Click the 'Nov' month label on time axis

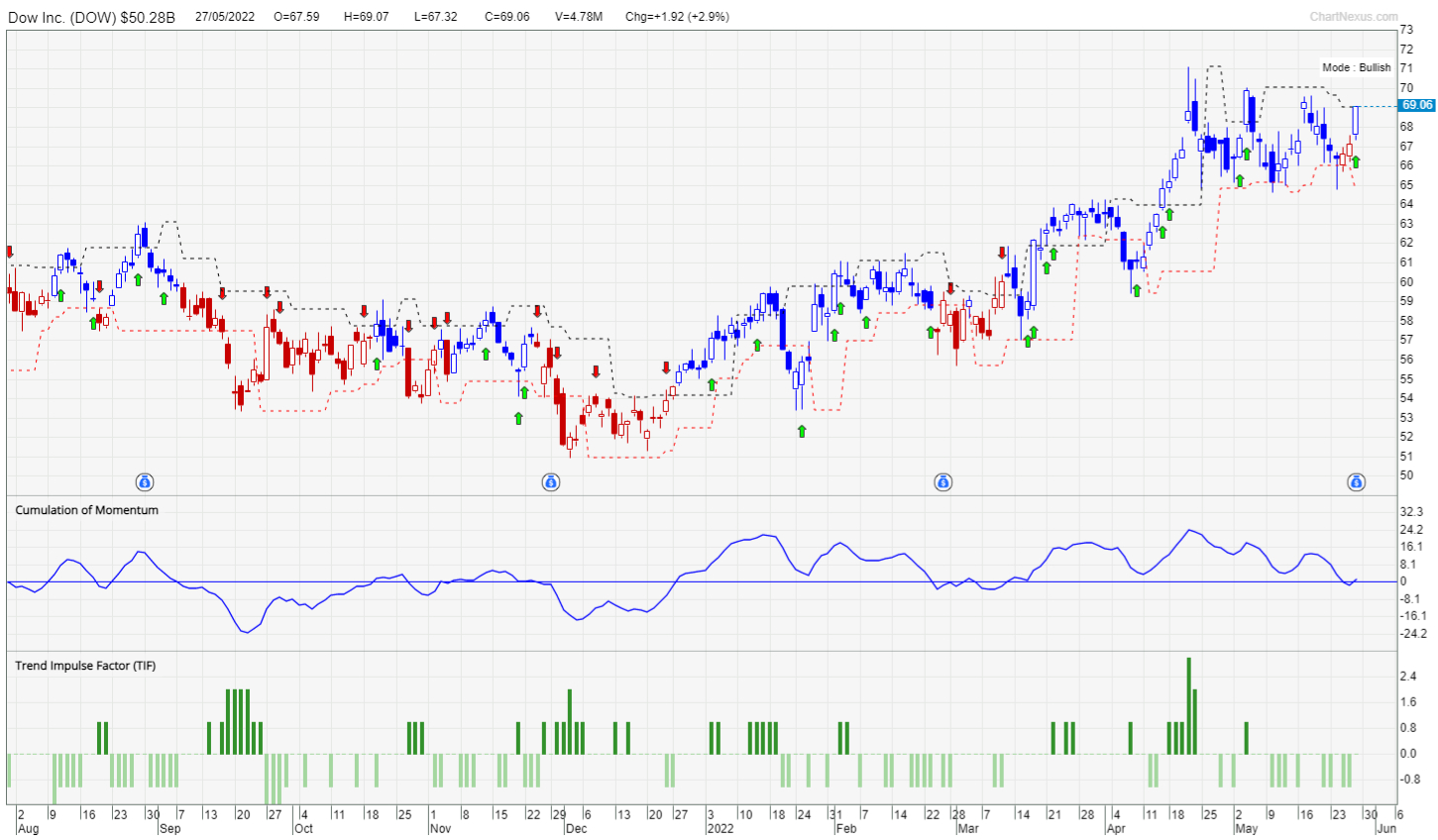tap(440, 829)
